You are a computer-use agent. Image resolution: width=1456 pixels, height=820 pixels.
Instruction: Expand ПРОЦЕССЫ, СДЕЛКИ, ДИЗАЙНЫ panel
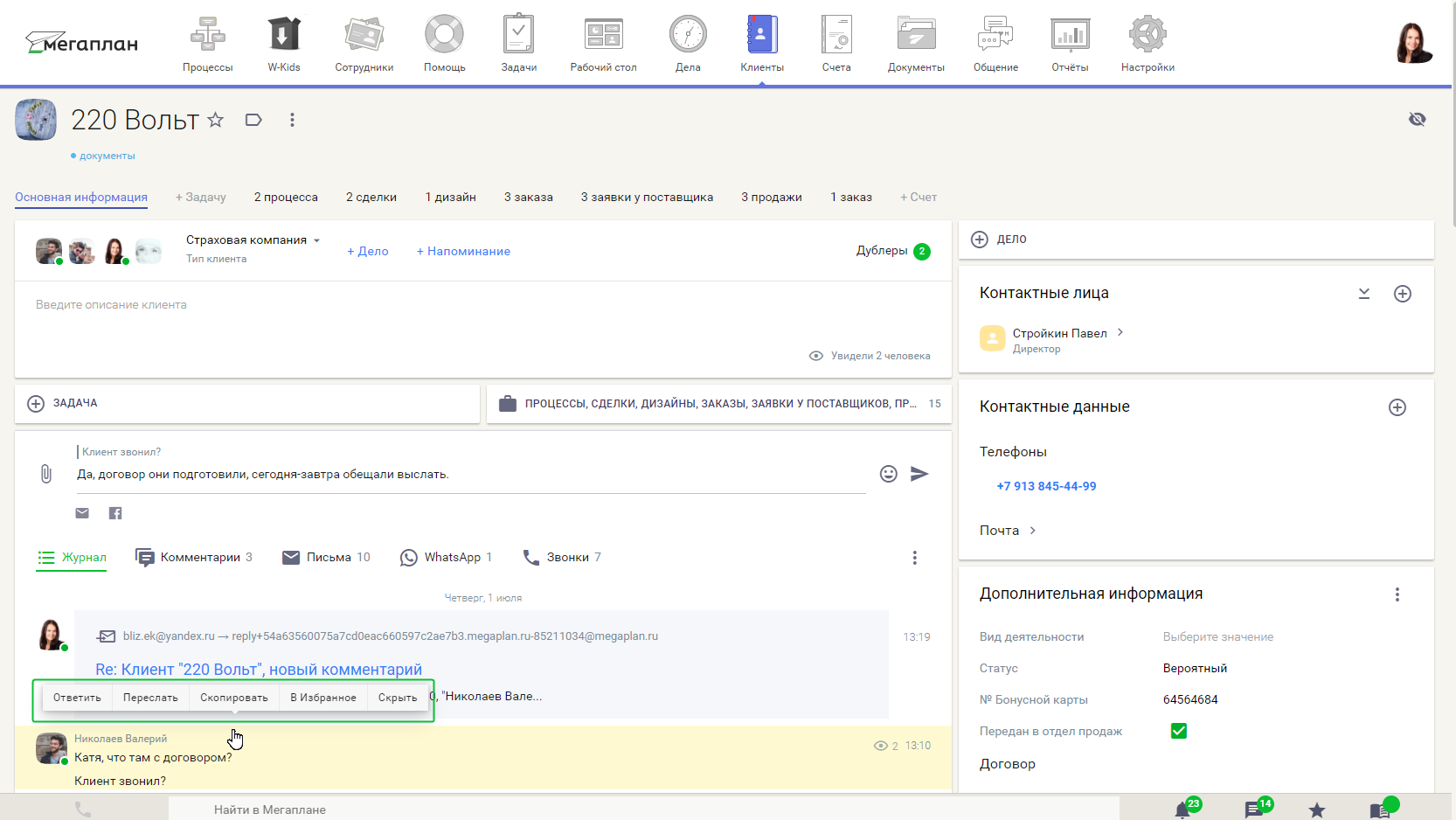click(719, 404)
